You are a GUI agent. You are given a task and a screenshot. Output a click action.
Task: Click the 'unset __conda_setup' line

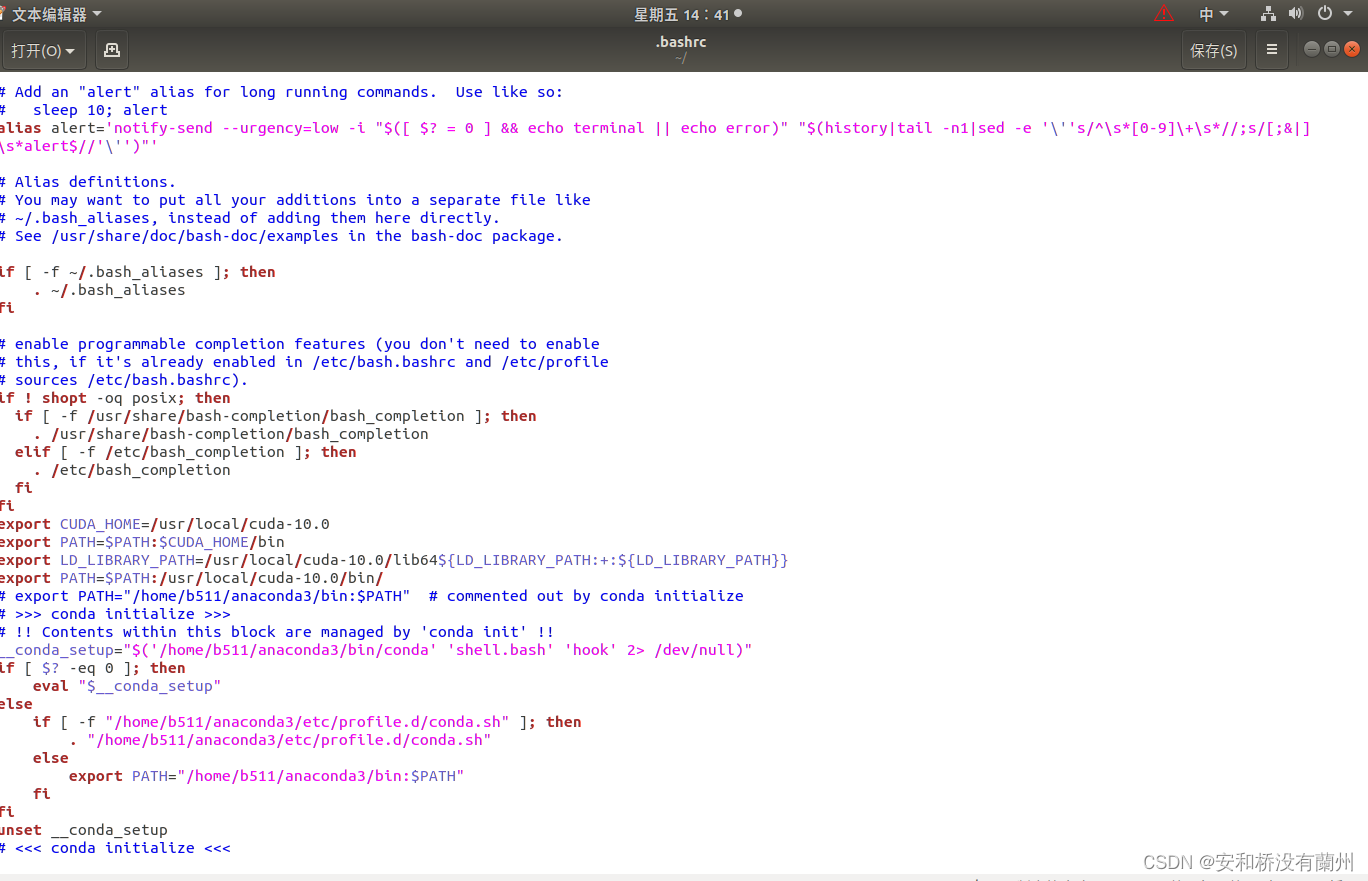point(84,830)
